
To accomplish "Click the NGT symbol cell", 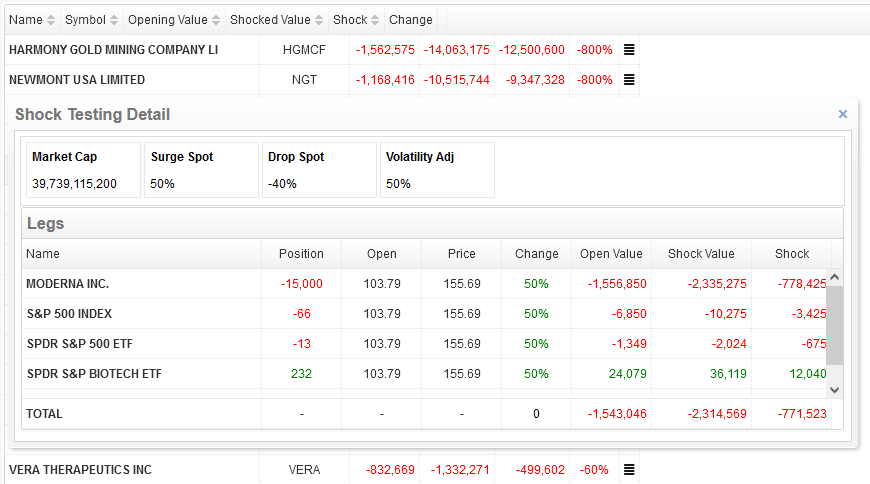I will coord(304,80).
